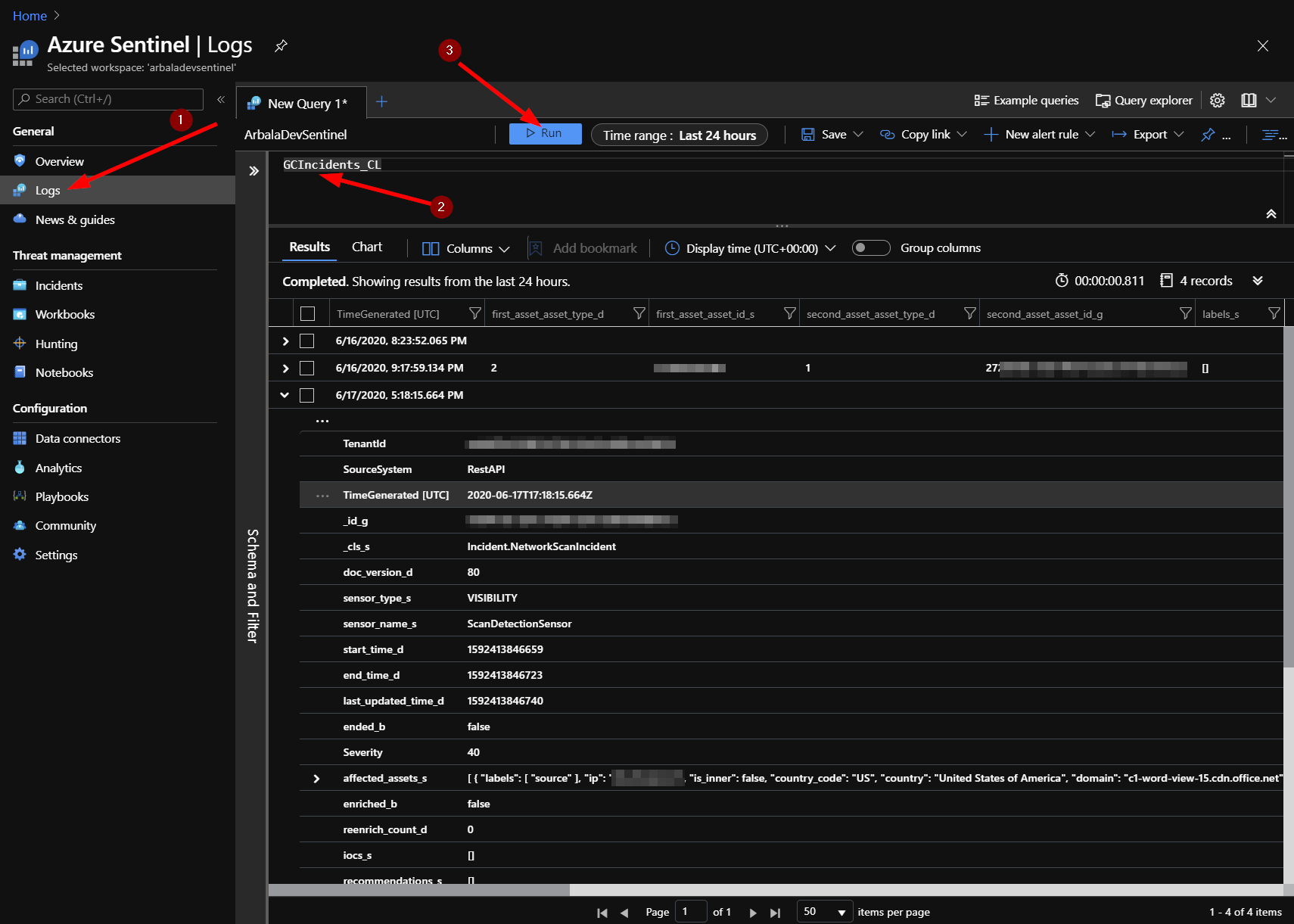The width and height of the screenshot is (1294, 924).
Task: Open the docs book icon beside the settings gear
Action: pyautogui.click(x=1249, y=100)
